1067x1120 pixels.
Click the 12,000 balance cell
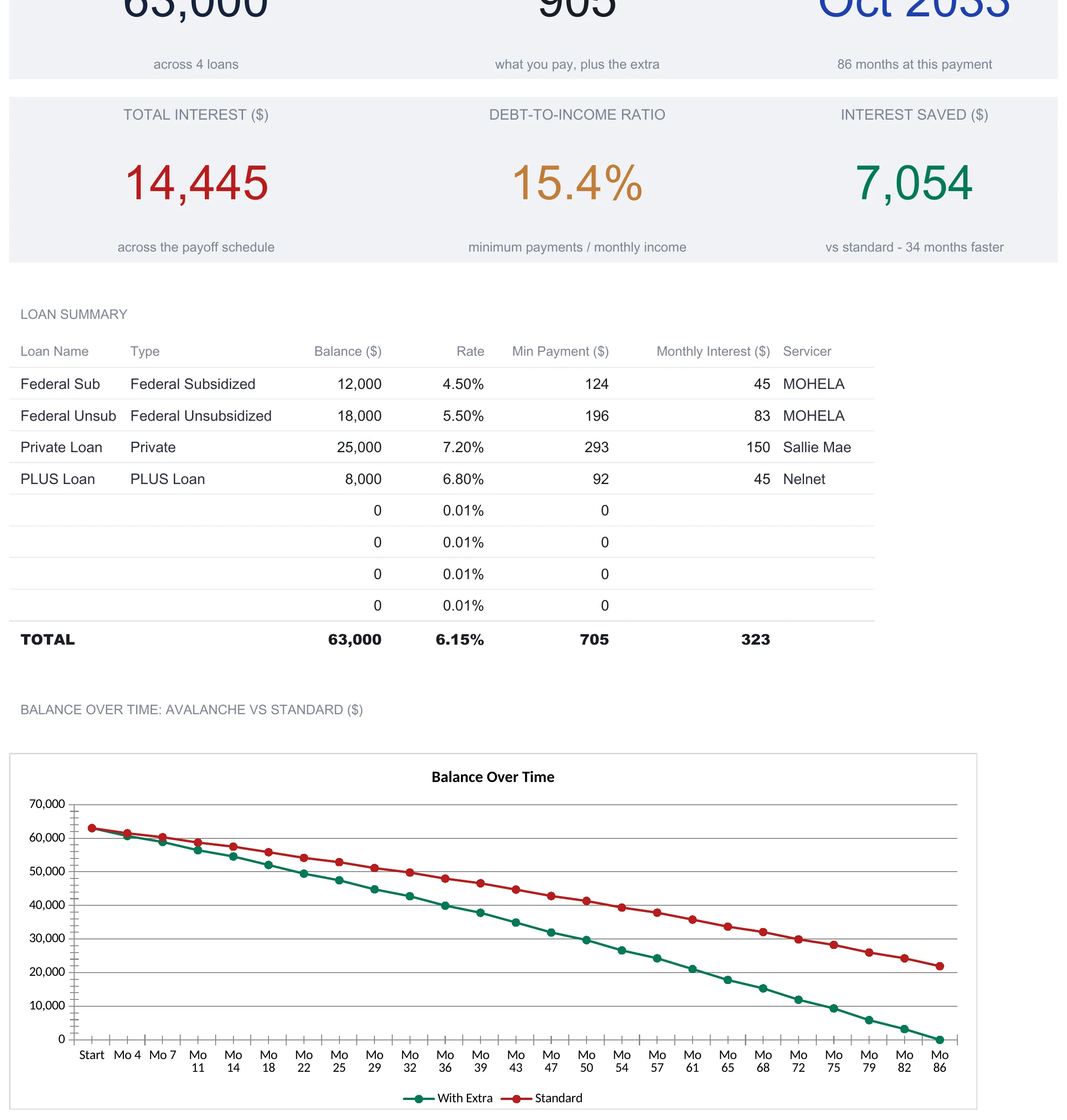[359, 384]
